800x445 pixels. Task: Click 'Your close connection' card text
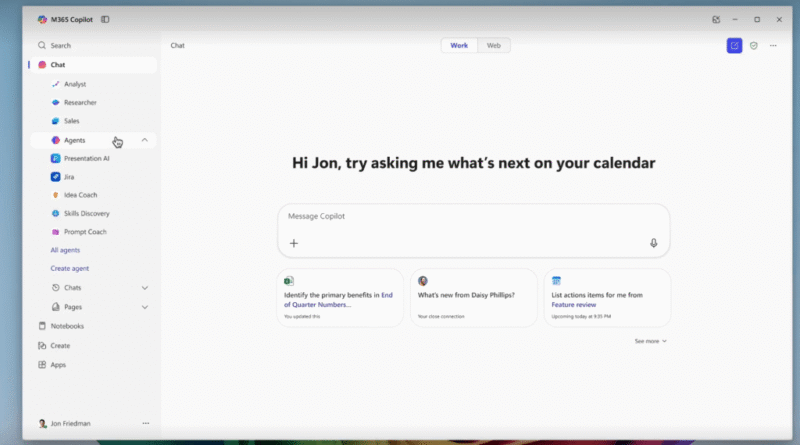coord(441,316)
